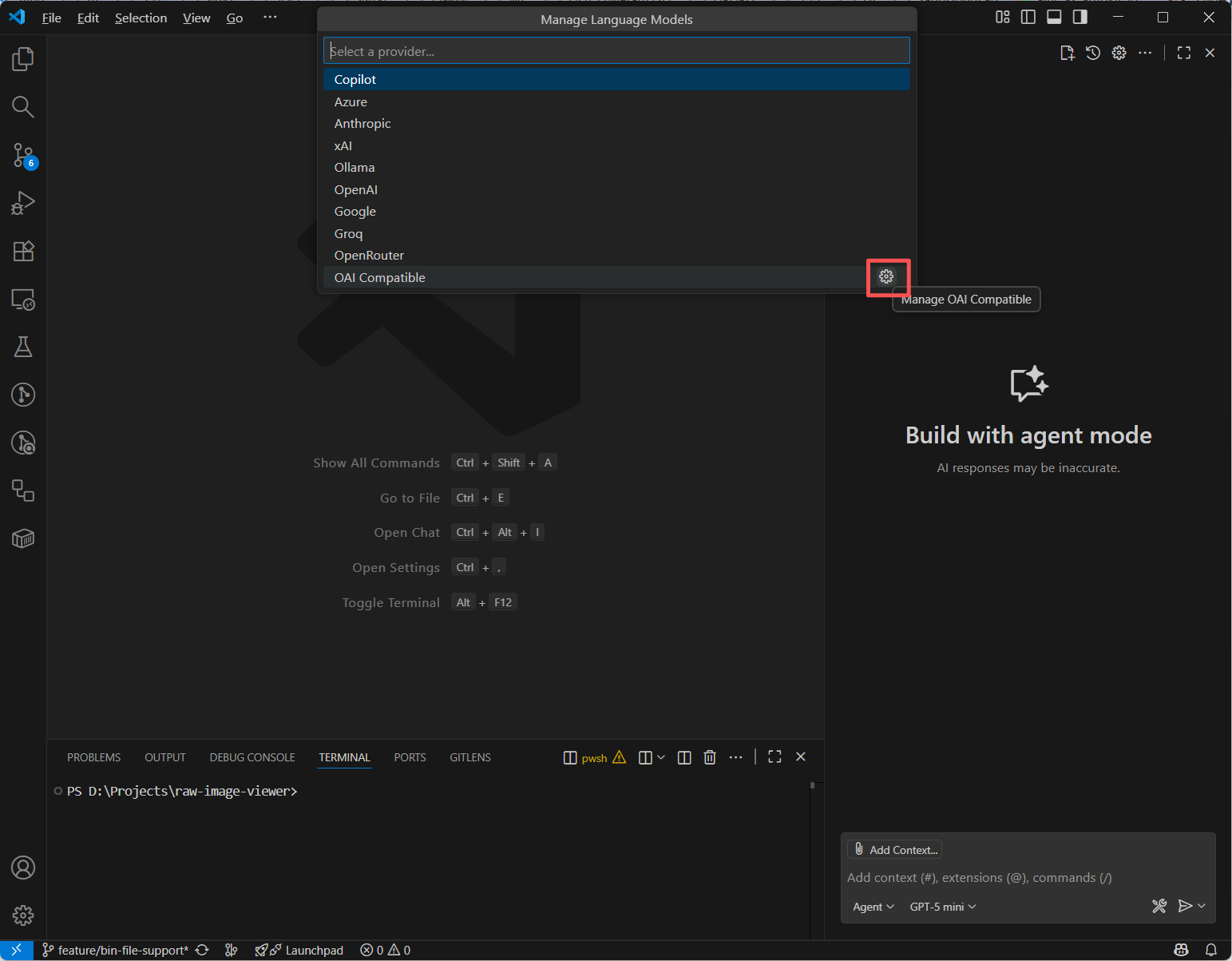Open notifications bell in status bar
The width and height of the screenshot is (1232, 961).
pos(1211,950)
